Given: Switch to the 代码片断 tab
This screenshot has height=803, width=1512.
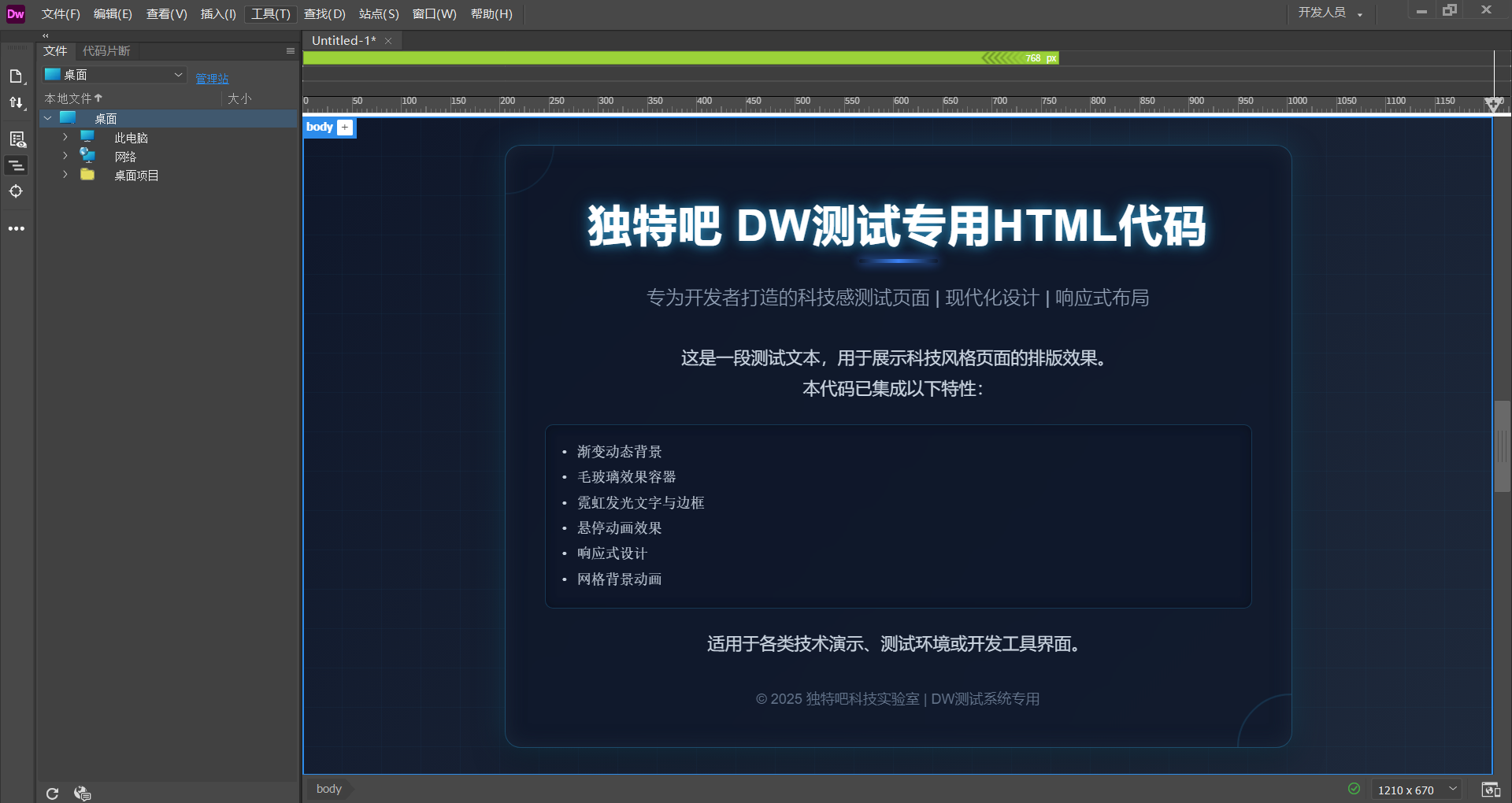Looking at the screenshot, I should (x=106, y=51).
